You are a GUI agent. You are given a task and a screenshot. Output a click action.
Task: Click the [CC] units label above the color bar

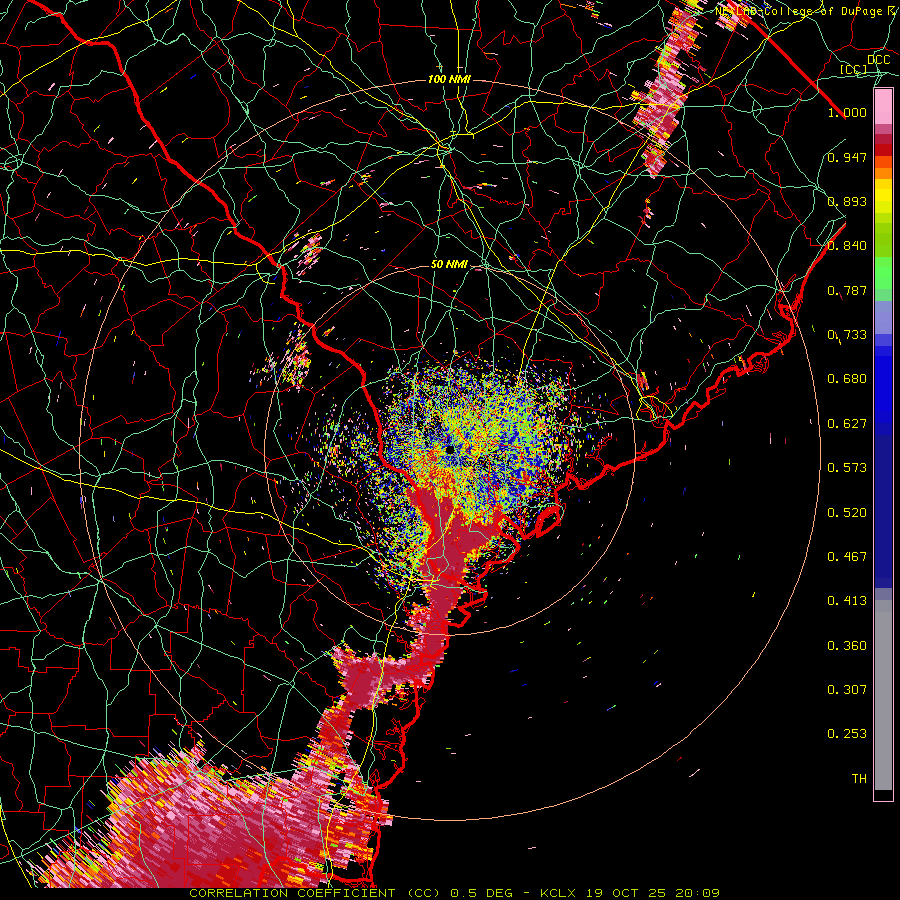pyautogui.click(x=854, y=69)
